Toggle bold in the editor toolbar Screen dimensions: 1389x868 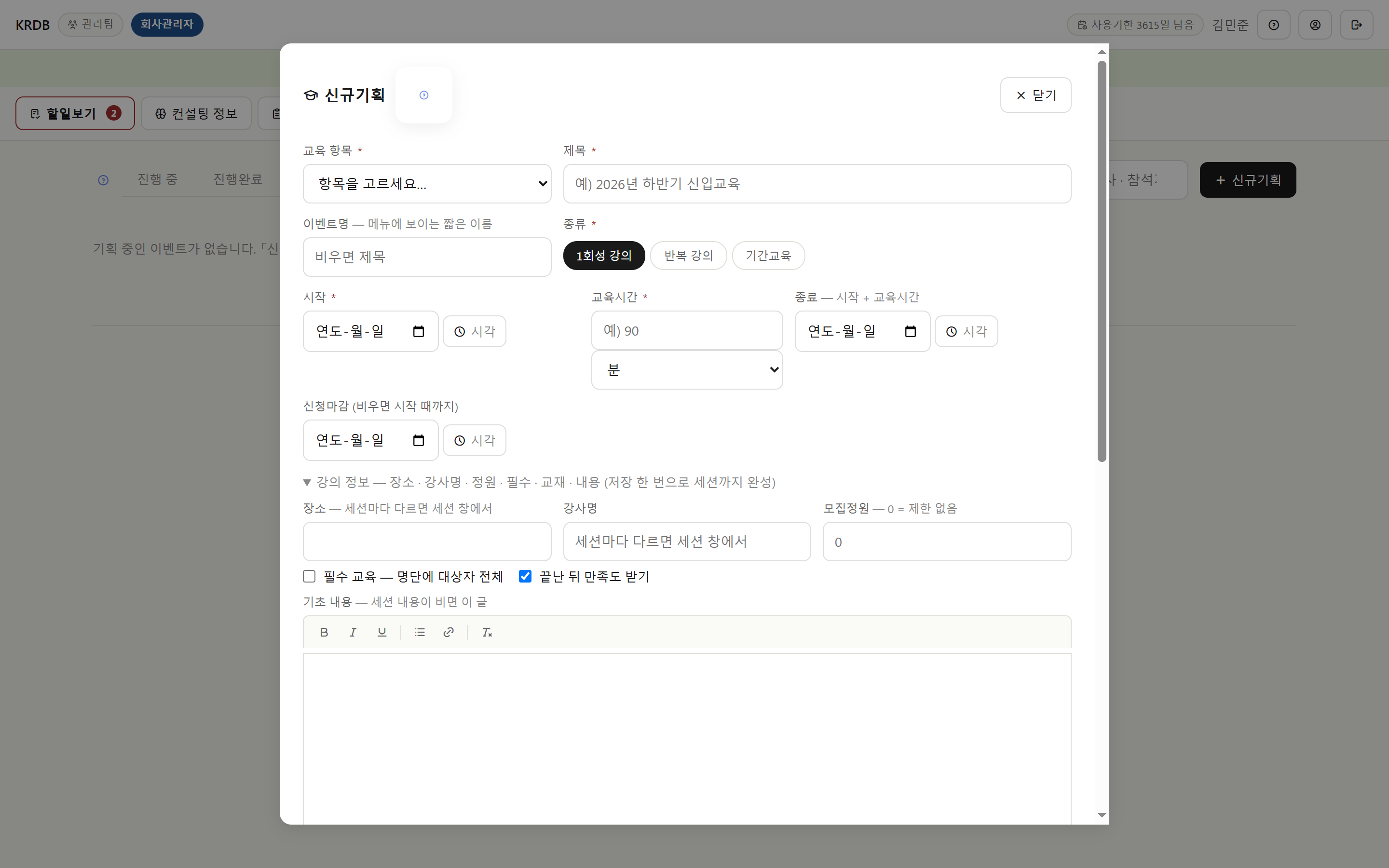point(324,632)
